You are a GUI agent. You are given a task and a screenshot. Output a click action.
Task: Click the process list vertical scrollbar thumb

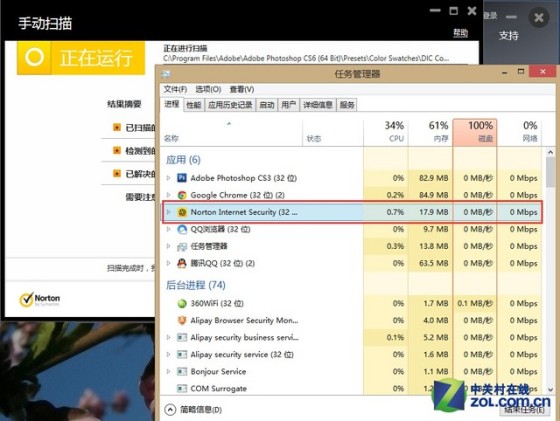point(550,172)
